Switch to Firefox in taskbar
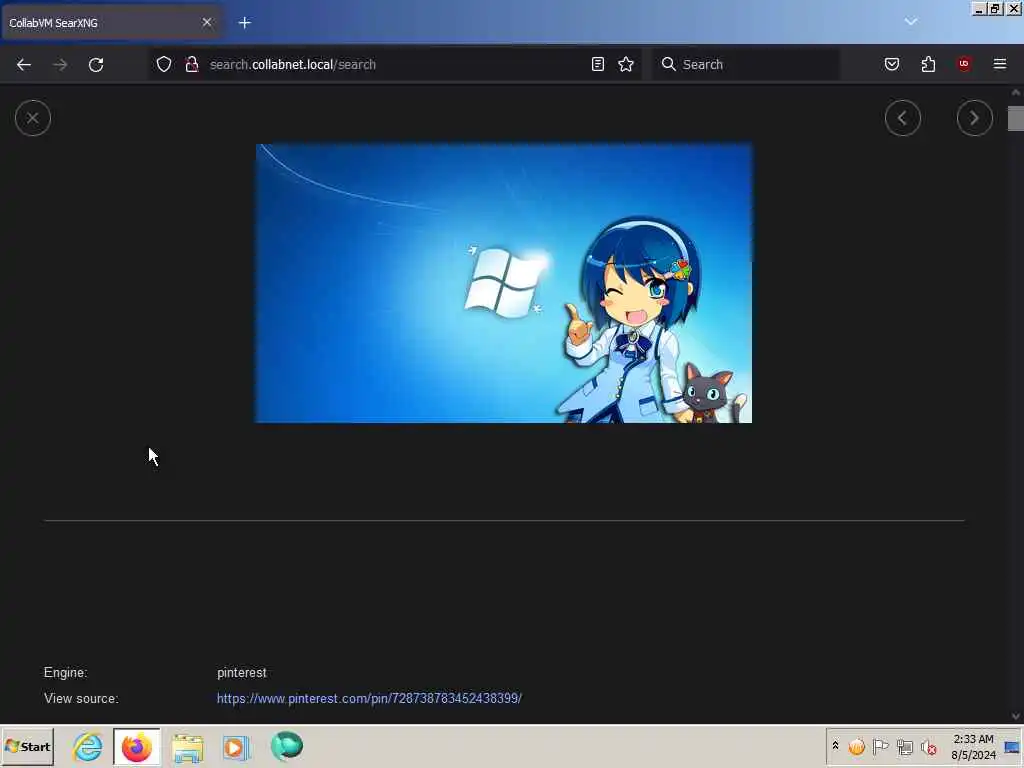 [136, 746]
